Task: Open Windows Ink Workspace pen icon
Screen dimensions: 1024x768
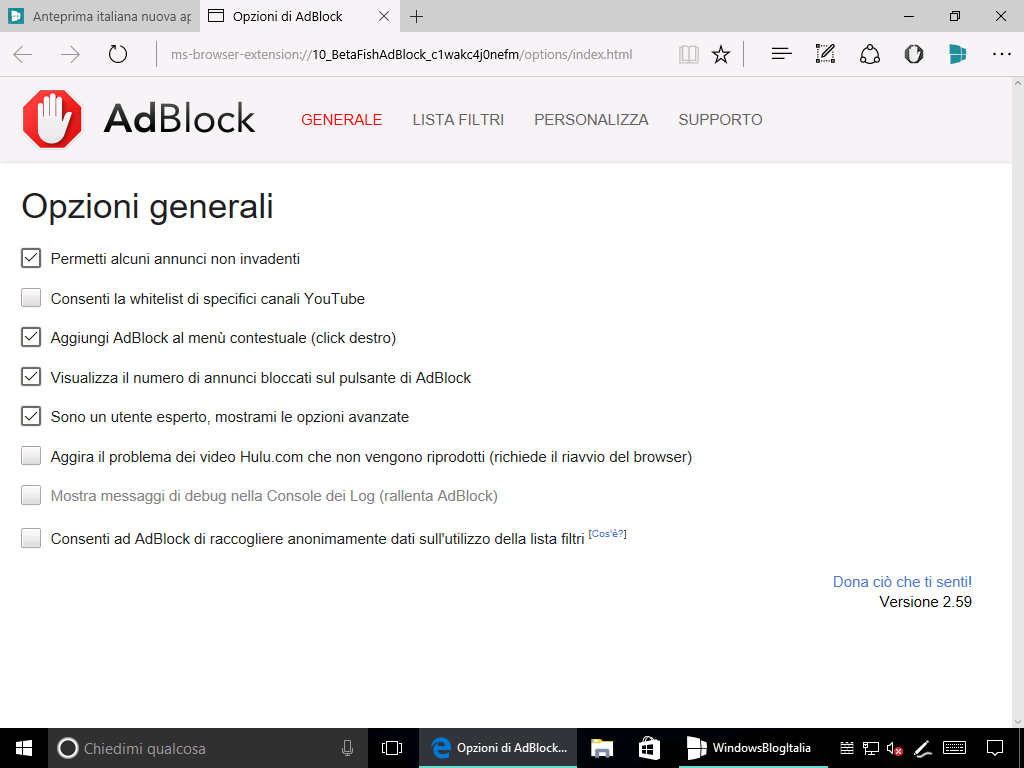Action: point(922,748)
